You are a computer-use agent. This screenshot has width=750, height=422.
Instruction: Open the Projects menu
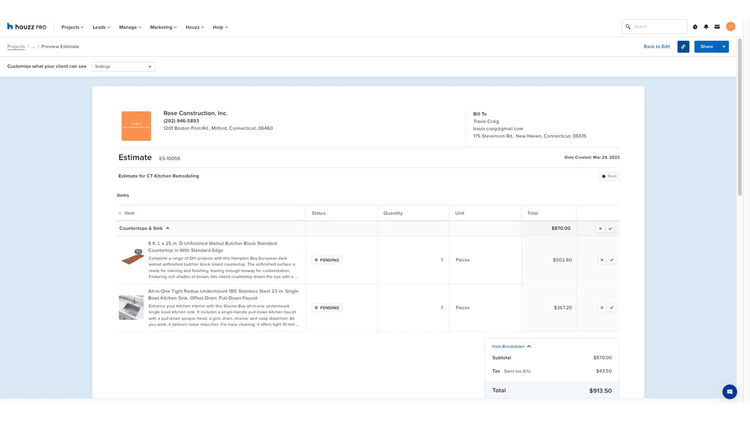coord(72,27)
